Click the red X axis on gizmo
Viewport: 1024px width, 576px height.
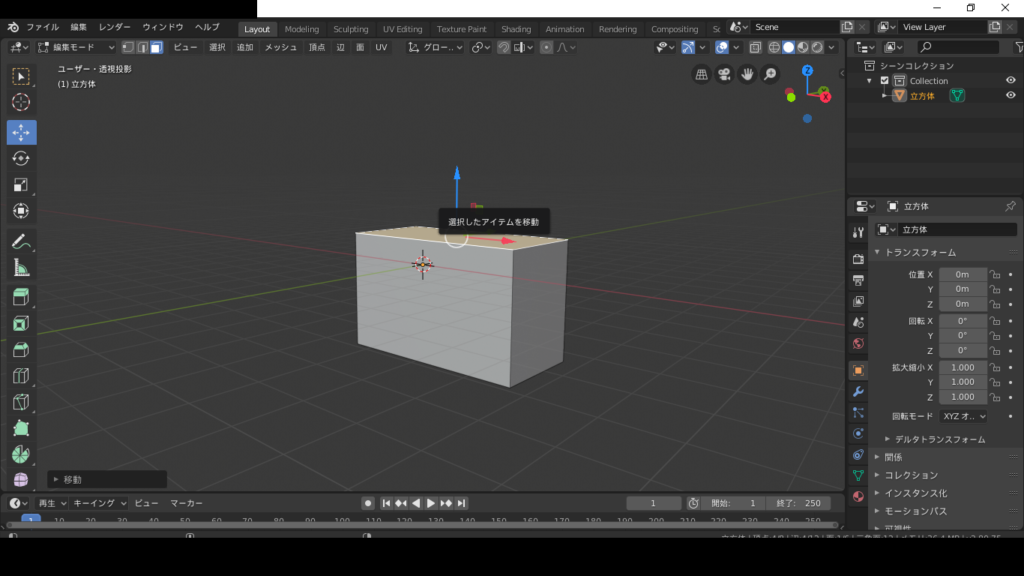pos(825,97)
